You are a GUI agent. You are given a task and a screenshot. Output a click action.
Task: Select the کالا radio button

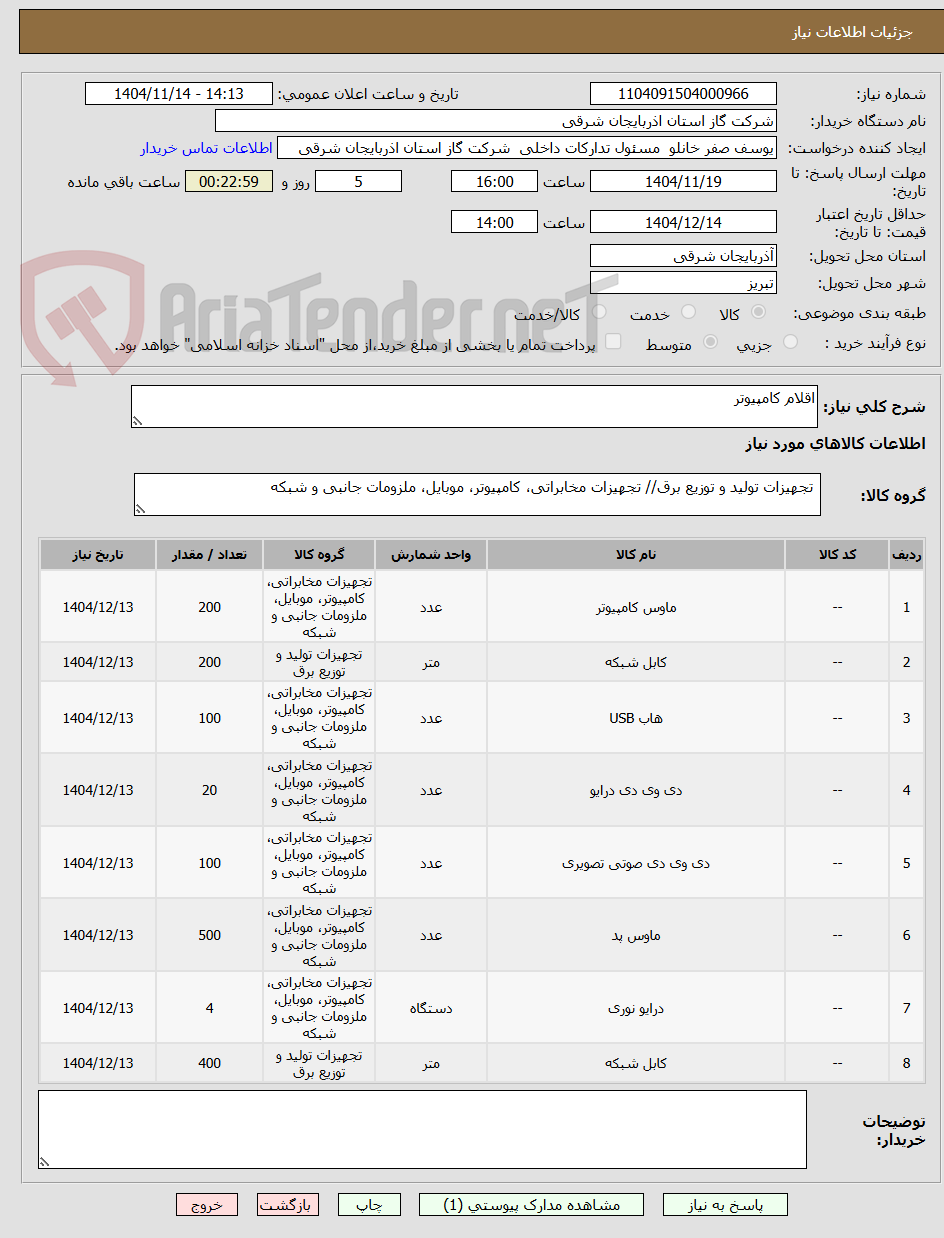click(x=758, y=313)
